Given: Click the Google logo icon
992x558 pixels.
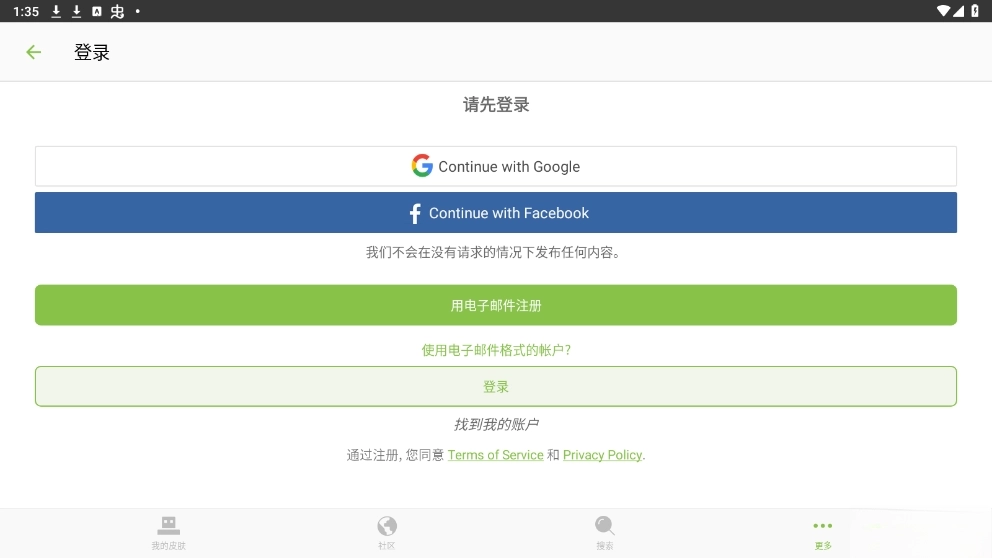Looking at the screenshot, I should (x=422, y=166).
